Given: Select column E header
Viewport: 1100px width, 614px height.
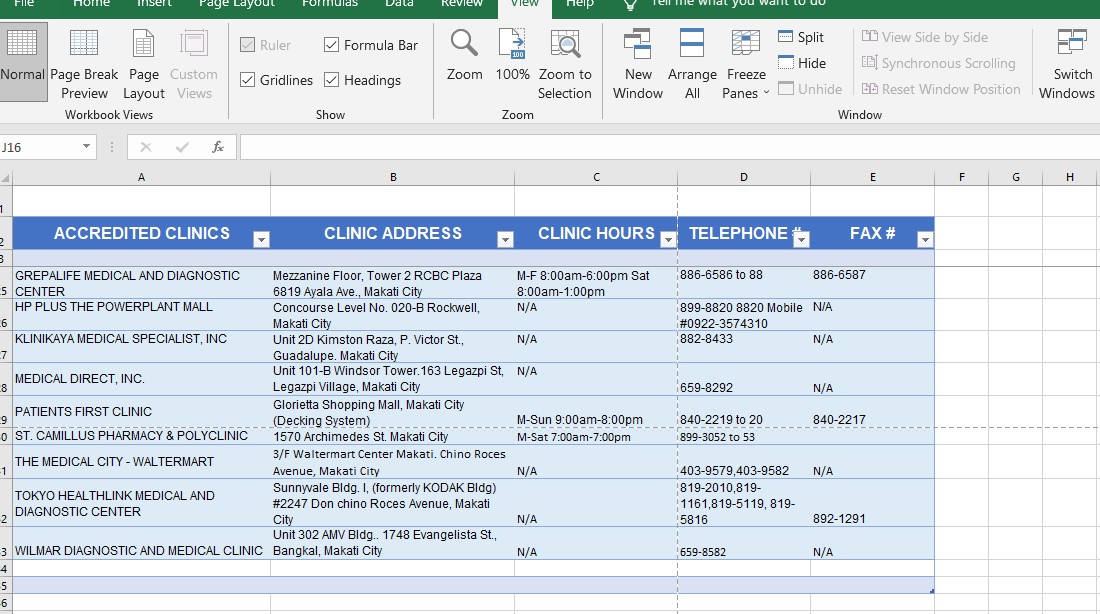Looking at the screenshot, I should (873, 178).
